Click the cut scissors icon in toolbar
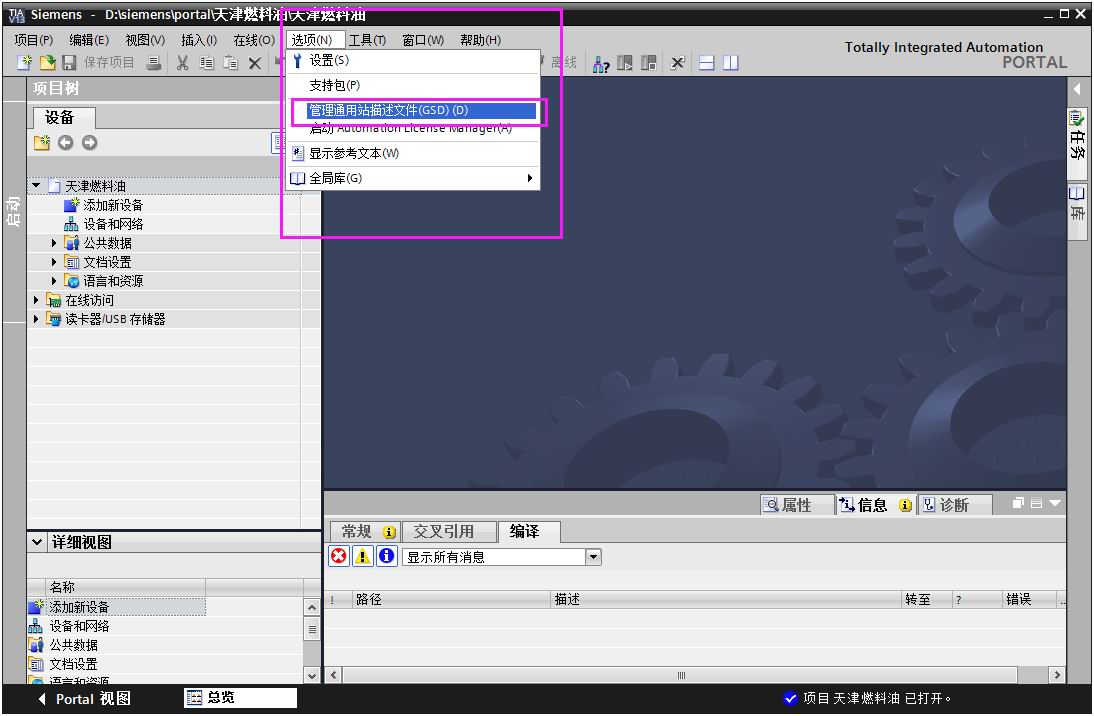 (x=182, y=63)
